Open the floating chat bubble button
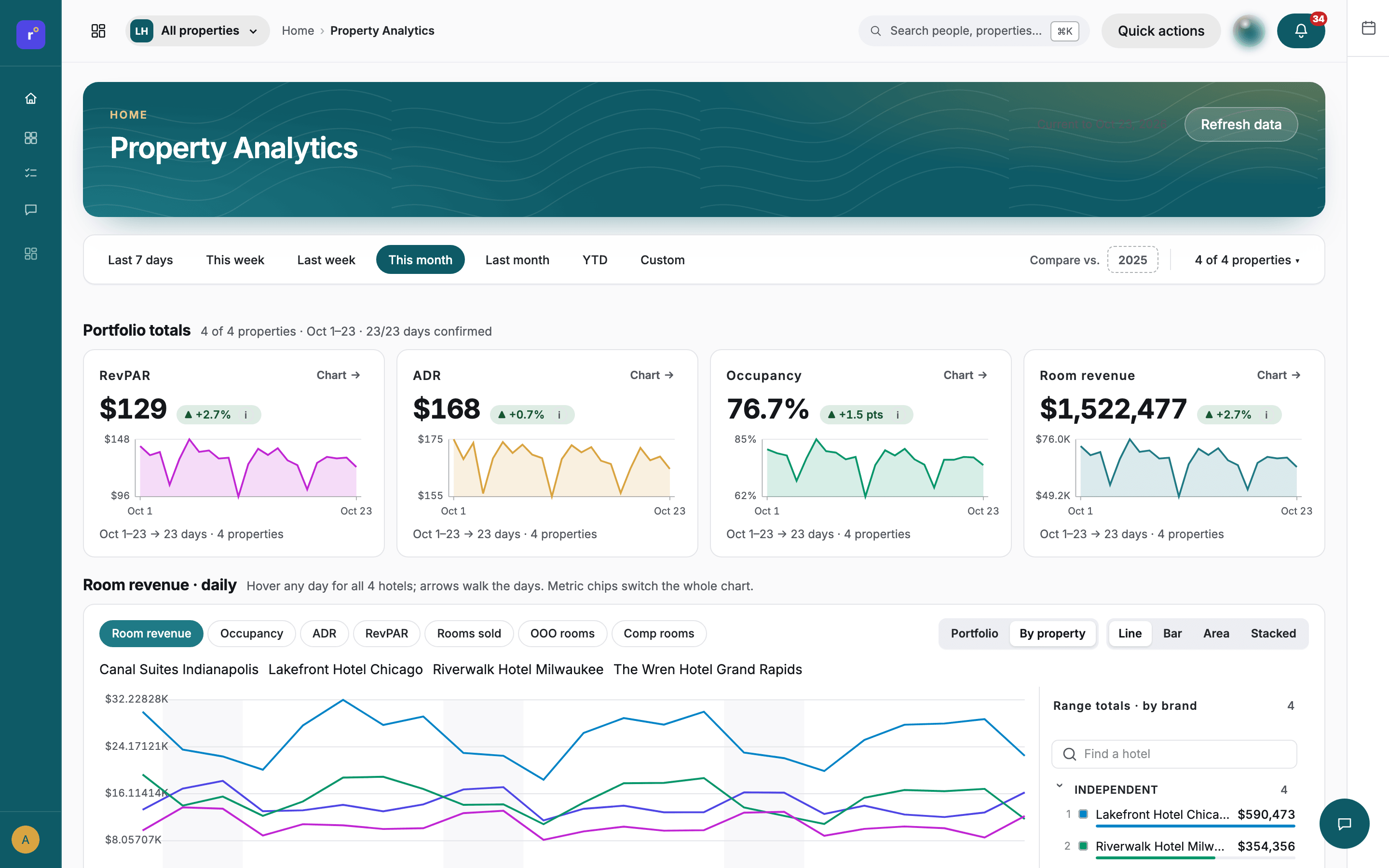This screenshot has height=868, width=1389. [1344, 824]
